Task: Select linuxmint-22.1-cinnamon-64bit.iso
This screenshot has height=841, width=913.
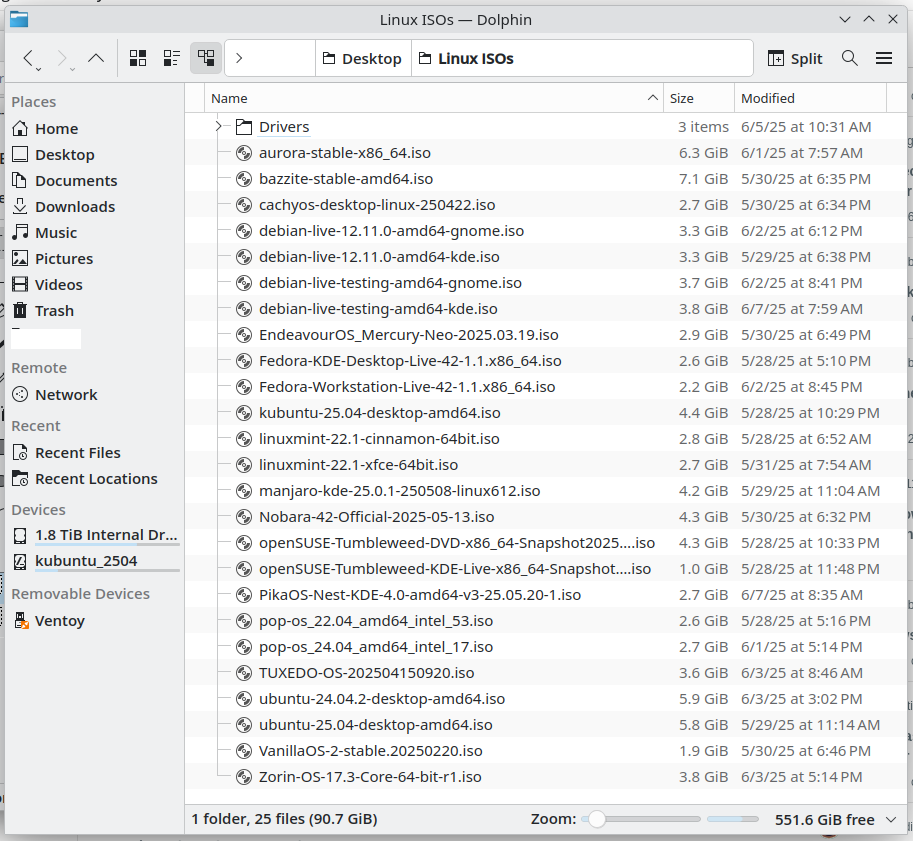Action: pos(379,439)
